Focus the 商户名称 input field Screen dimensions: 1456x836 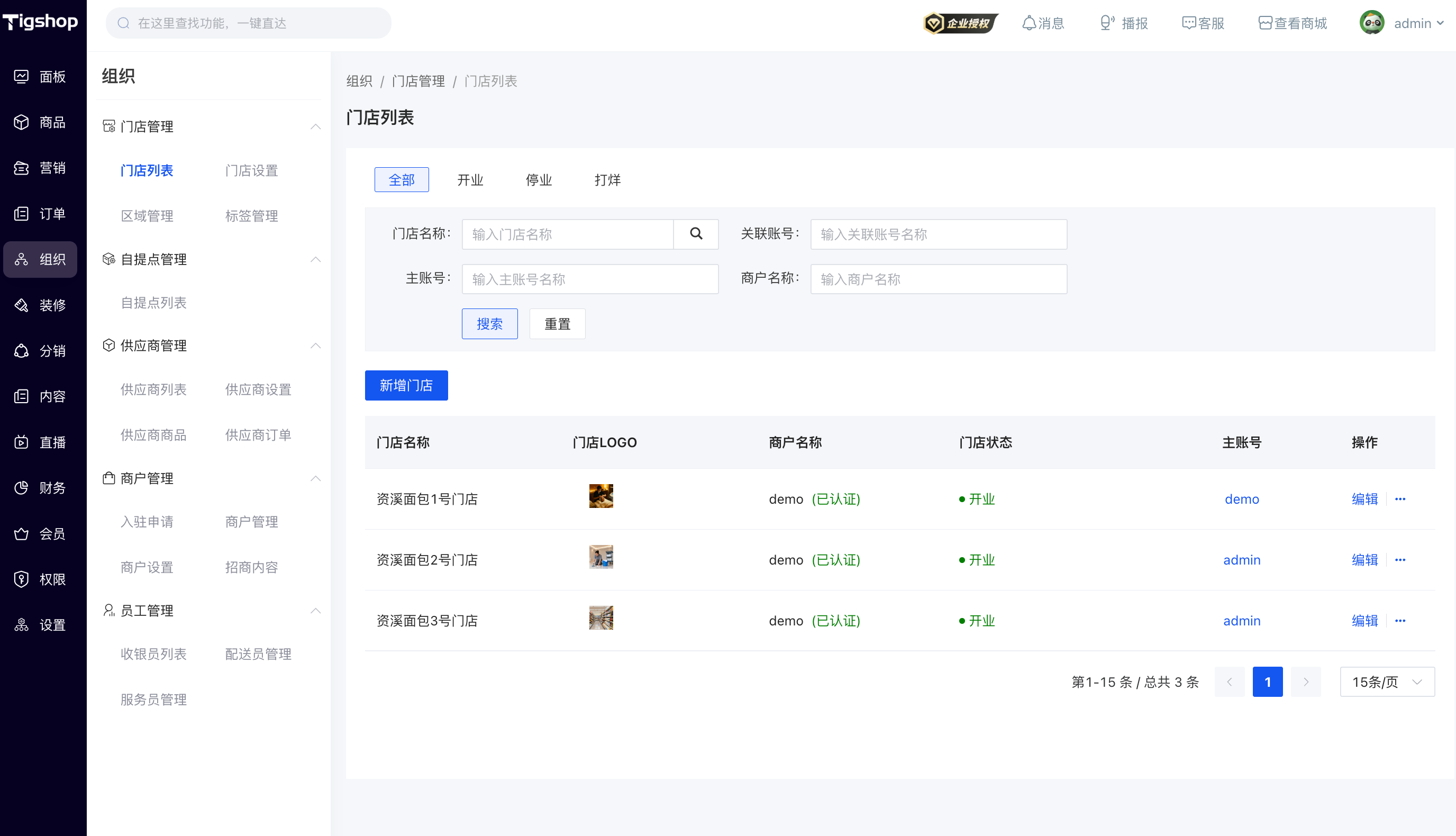939,279
